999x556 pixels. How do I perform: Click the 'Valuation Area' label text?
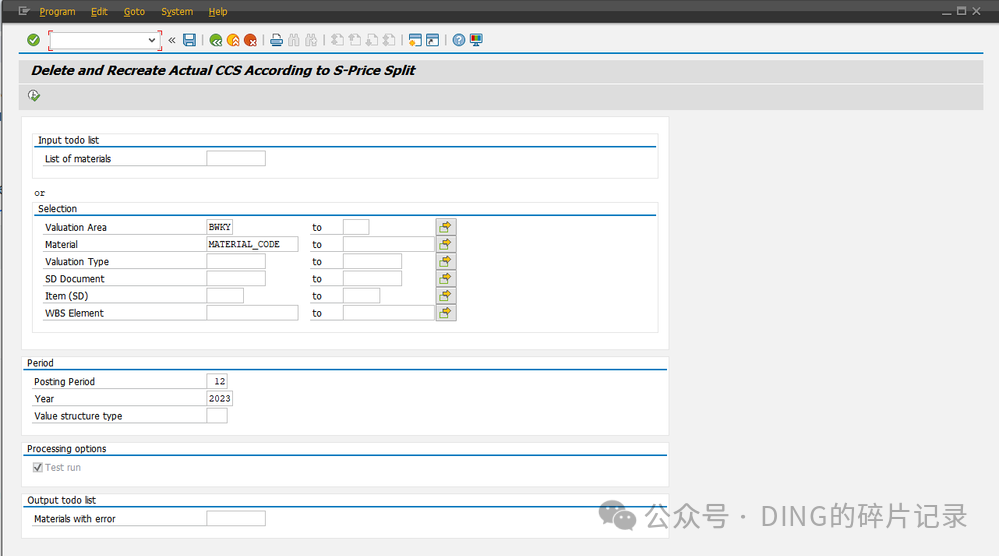click(x=76, y=227)
